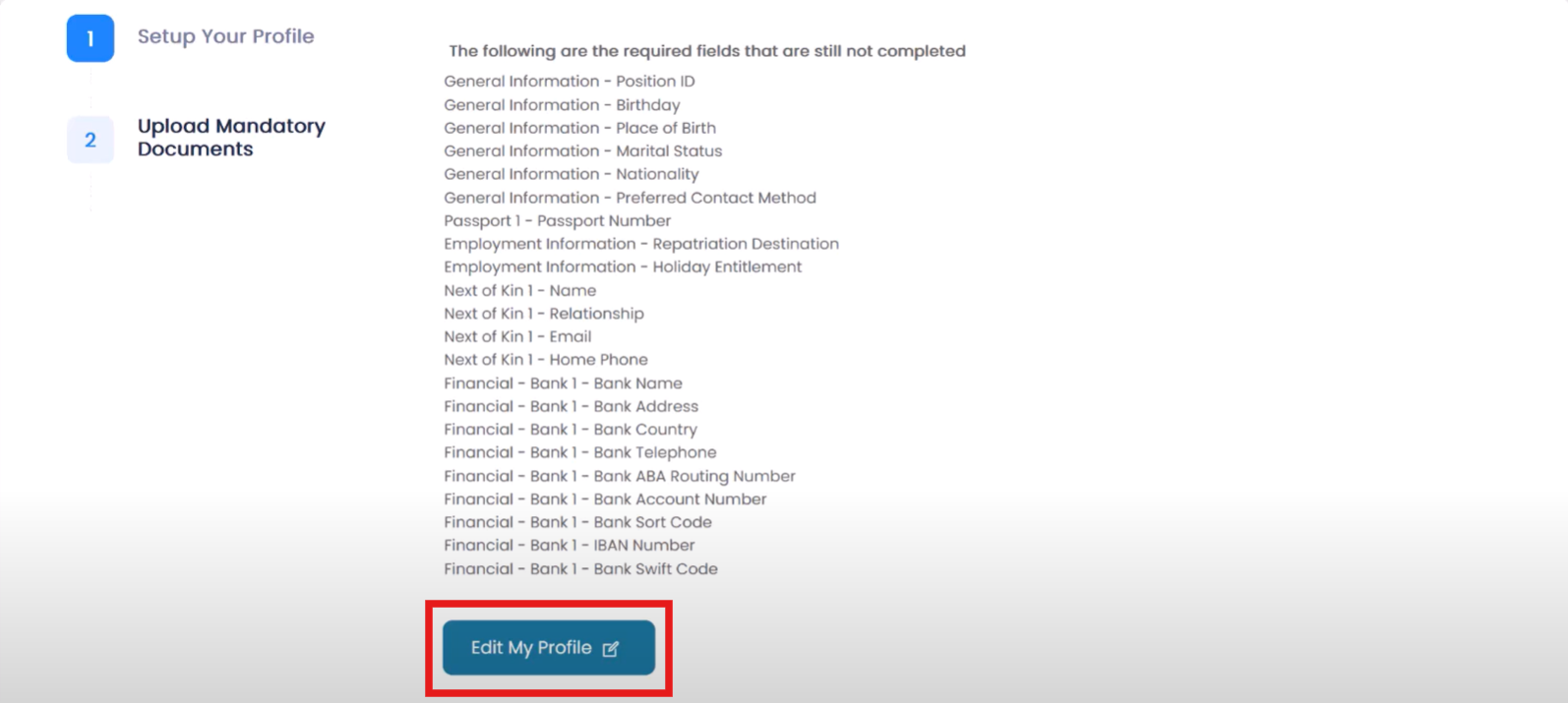Screen dimensions: 1568x703
Task: Click the Edit My Profile button
Action: (549, 648)
